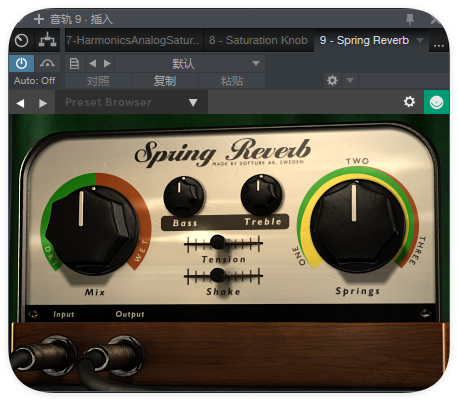Open the sidechain clock icon
The image size is (458, 401).
(x=21, y=41)
